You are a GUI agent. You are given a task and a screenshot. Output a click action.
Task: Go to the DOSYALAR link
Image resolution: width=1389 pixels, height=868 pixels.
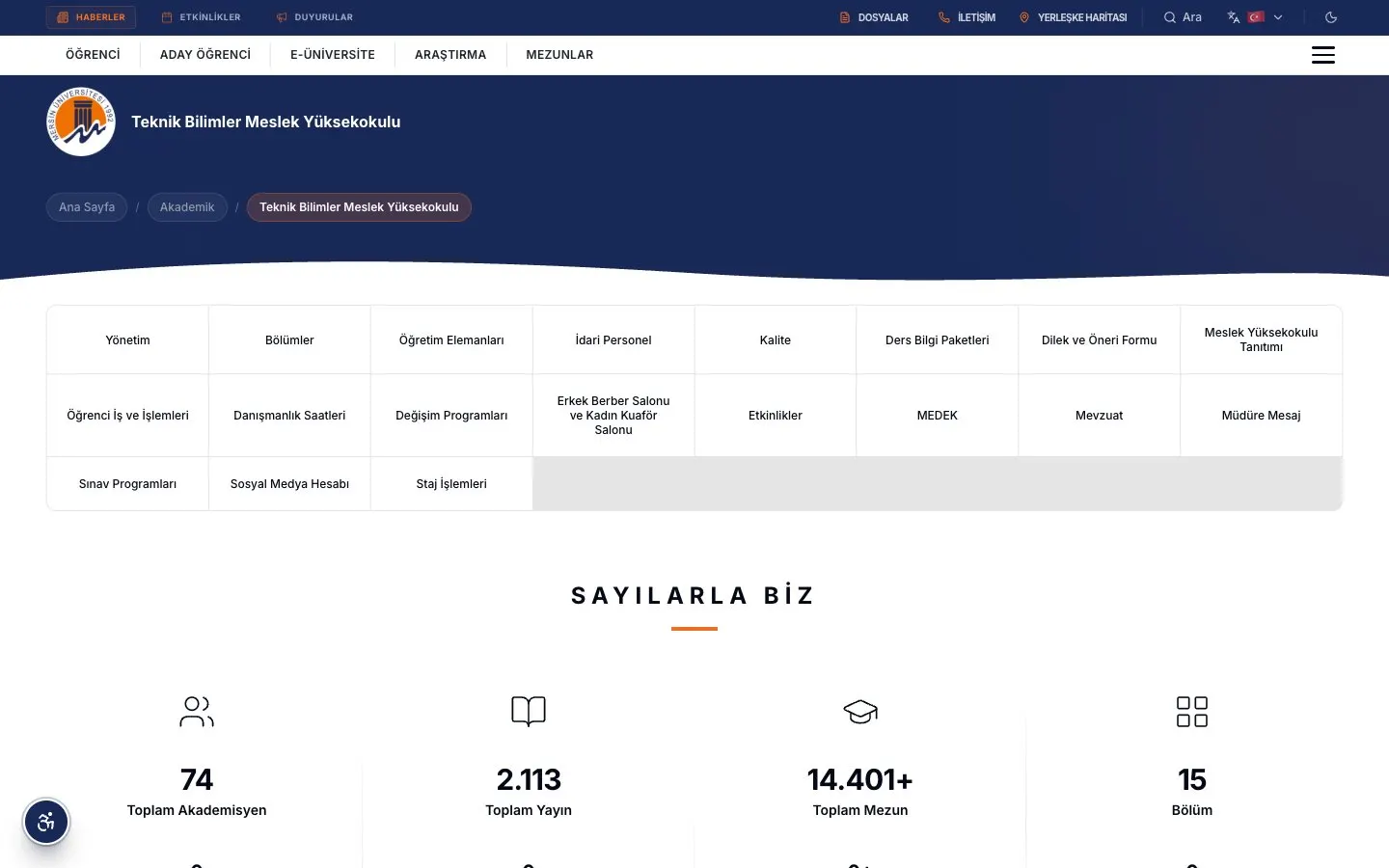pos(874,17)
